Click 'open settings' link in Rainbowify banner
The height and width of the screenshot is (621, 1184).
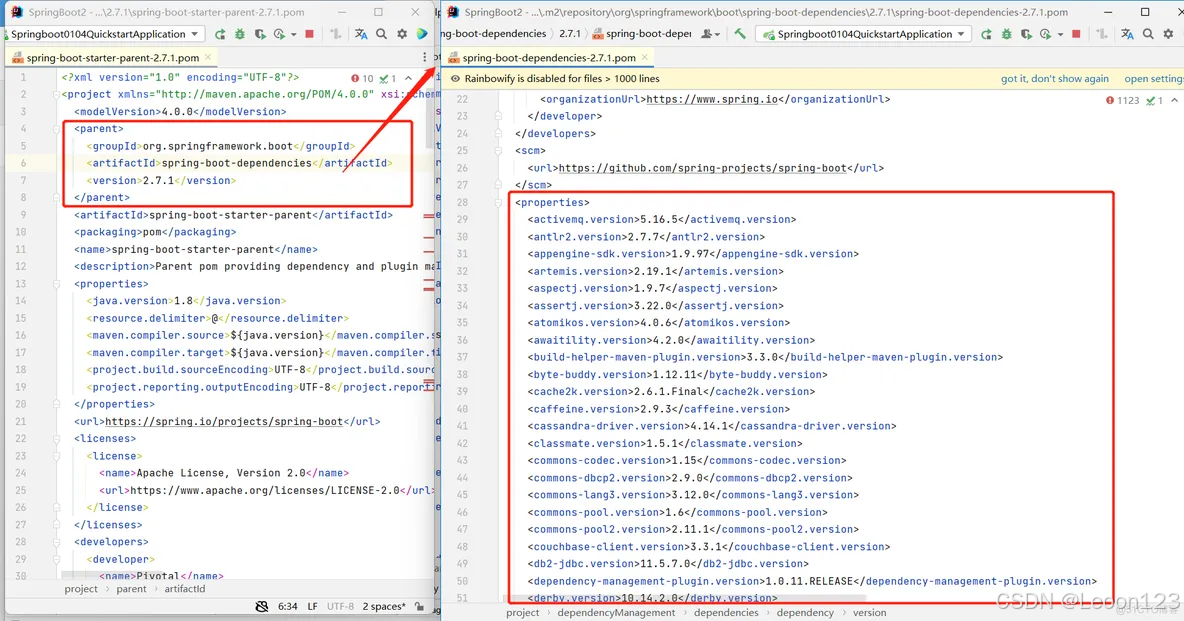[1154, 79]
